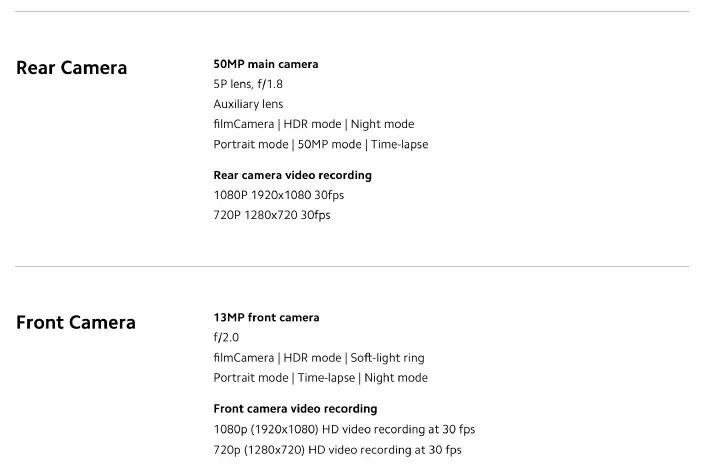This screenshot has width=720, height=471.
Task: Select the Front camera video recording heading
Action: pos(295,409)
